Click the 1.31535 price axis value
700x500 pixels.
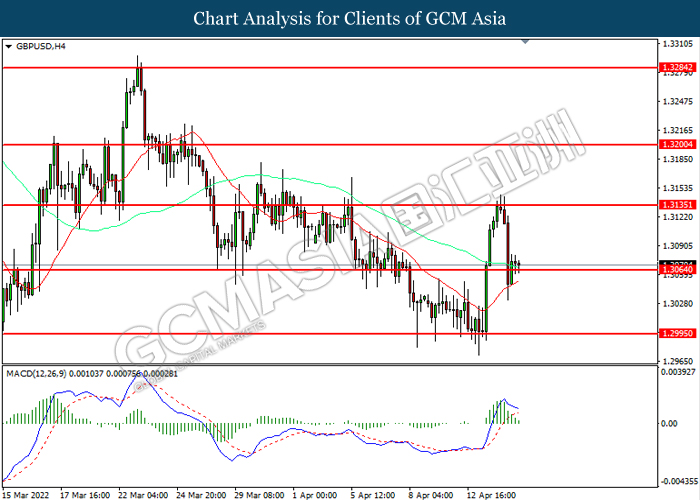pos(678,188)
